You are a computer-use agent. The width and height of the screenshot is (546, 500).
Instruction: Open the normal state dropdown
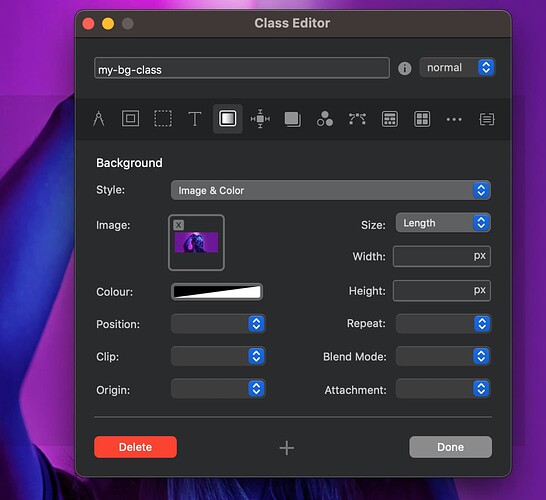457,68
